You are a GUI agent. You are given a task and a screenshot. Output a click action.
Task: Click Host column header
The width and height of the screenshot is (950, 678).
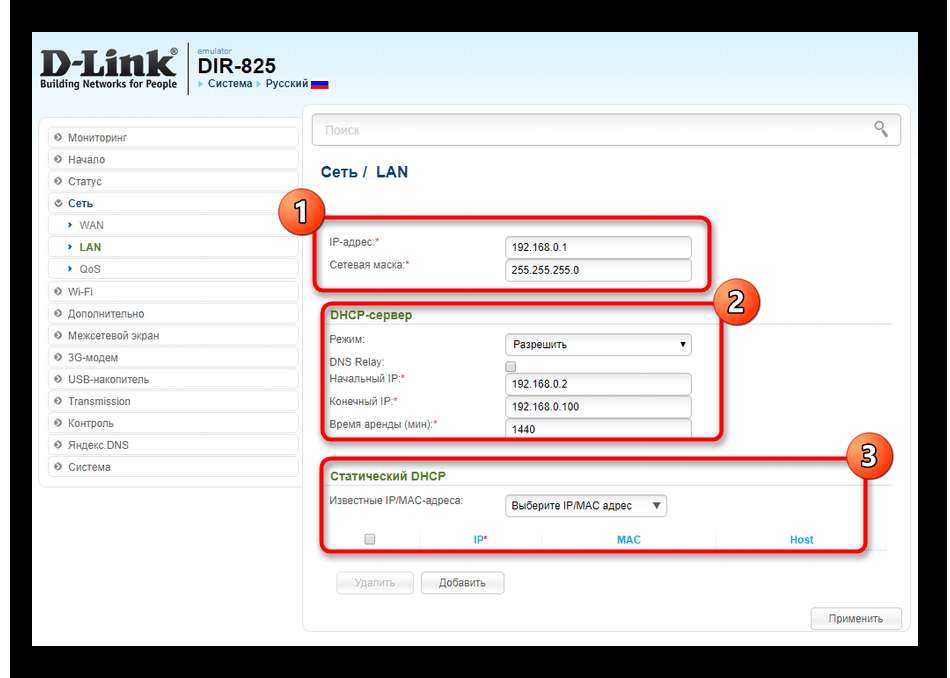click(x=801, y=539)
